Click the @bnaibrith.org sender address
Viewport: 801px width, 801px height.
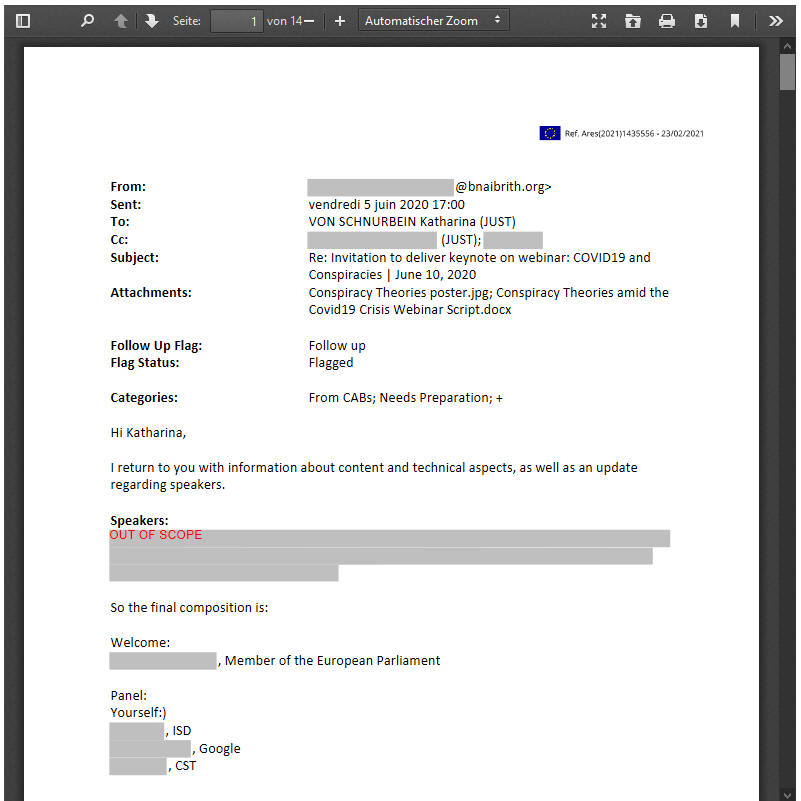tap(503, 187)
